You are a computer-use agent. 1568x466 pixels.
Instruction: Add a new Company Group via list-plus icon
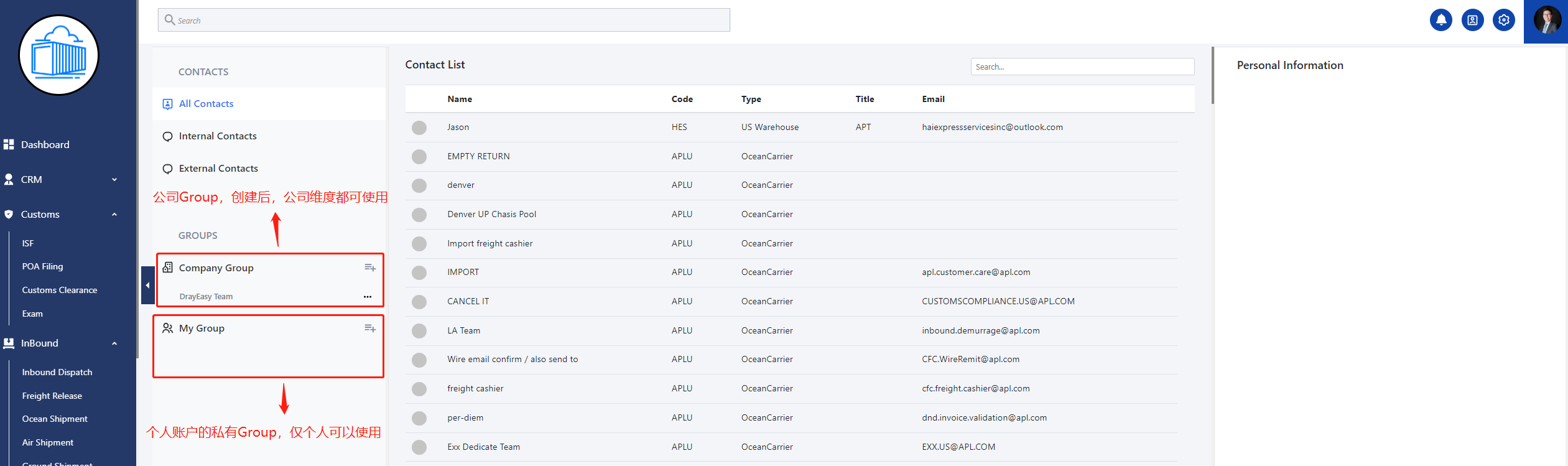[x=370, y=268]
